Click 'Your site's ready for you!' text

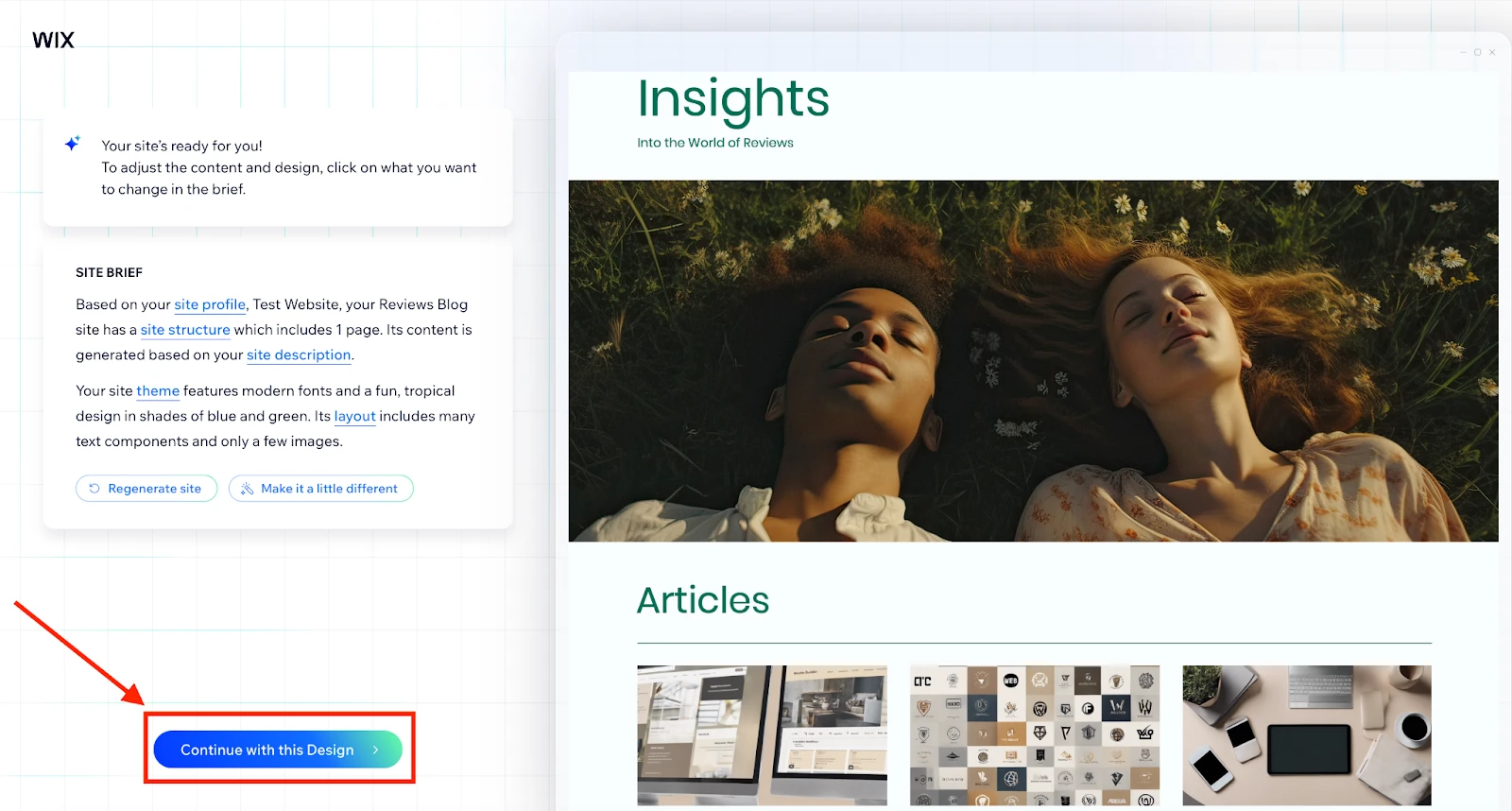coord(182,146)
